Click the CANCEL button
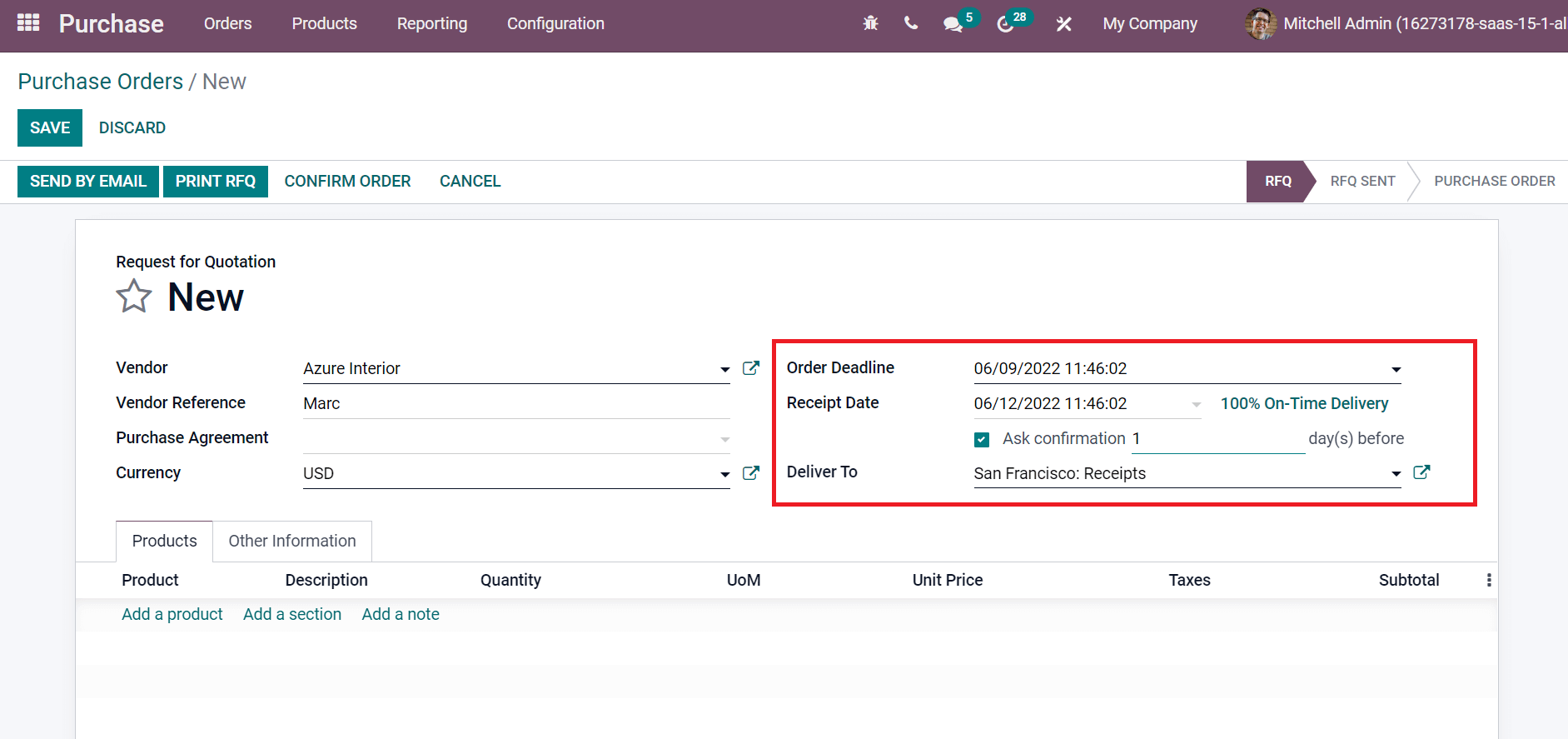This screenshot has height=739, width=1568. click(470, 181)
